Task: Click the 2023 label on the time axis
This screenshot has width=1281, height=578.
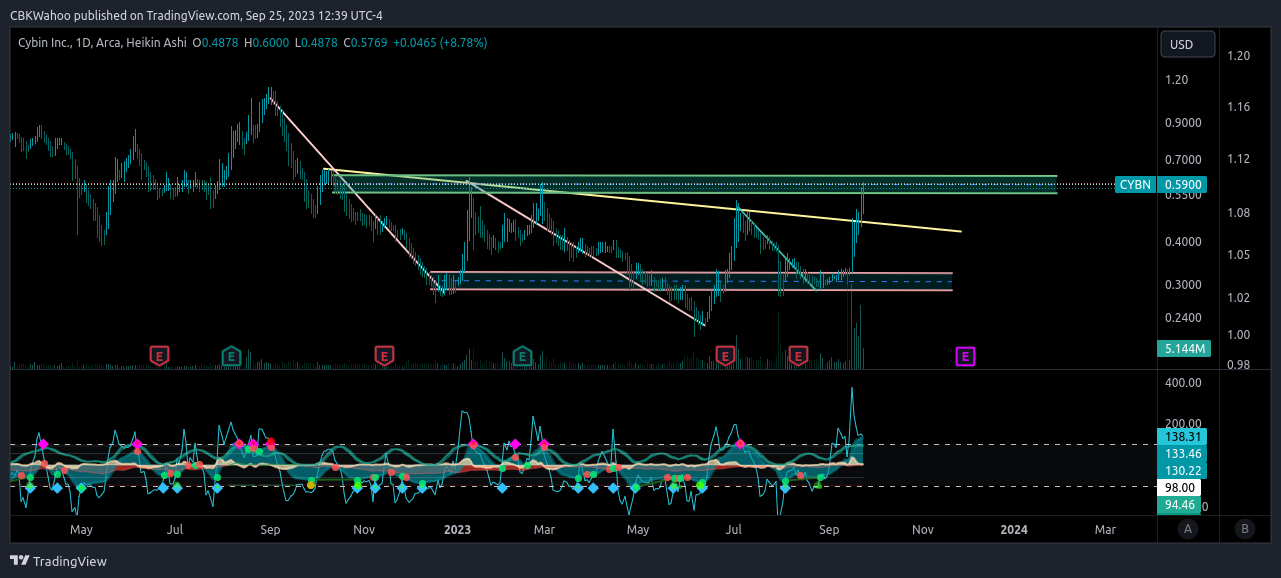Action: (457, 529)
